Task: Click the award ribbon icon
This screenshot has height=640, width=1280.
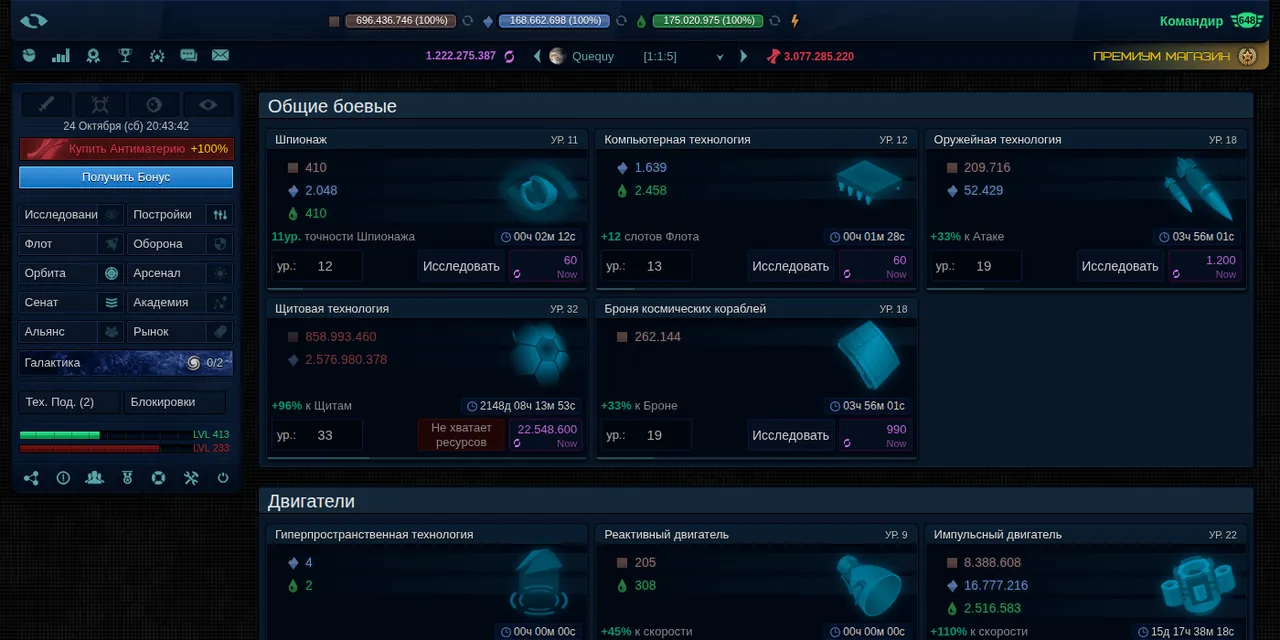Action: (93, 56)
